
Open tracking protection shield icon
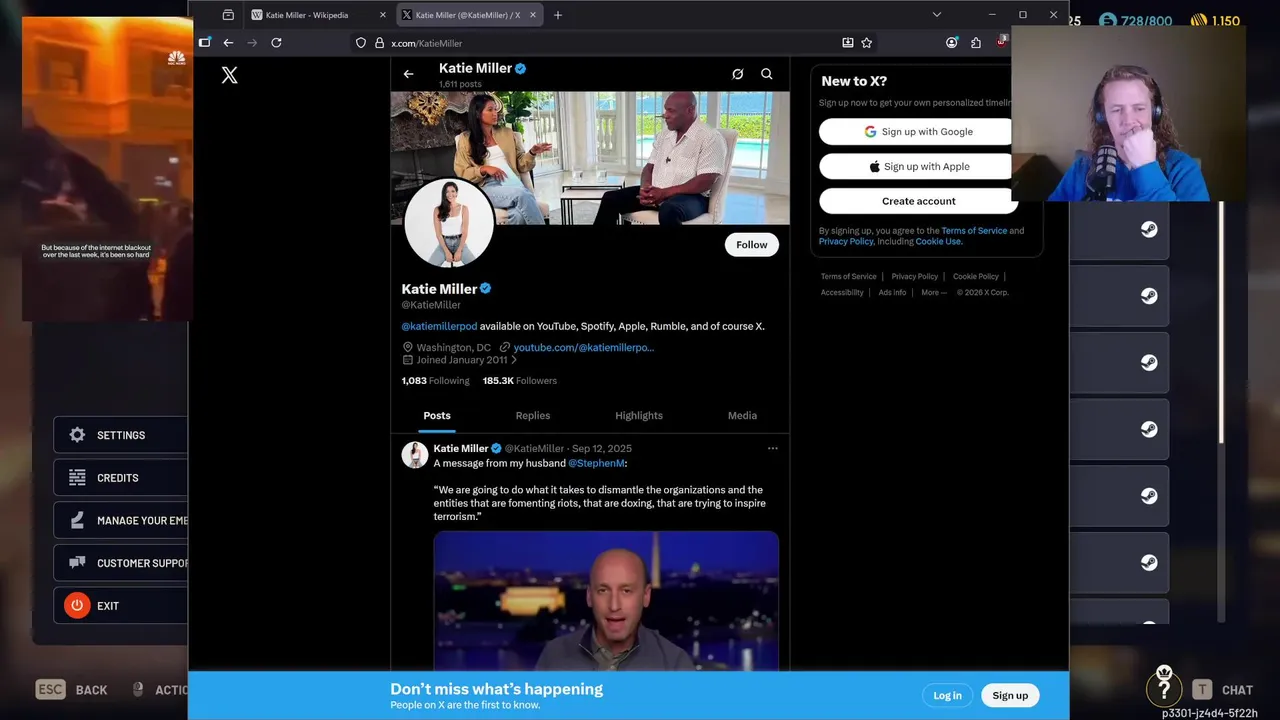(x=361, y=43)
